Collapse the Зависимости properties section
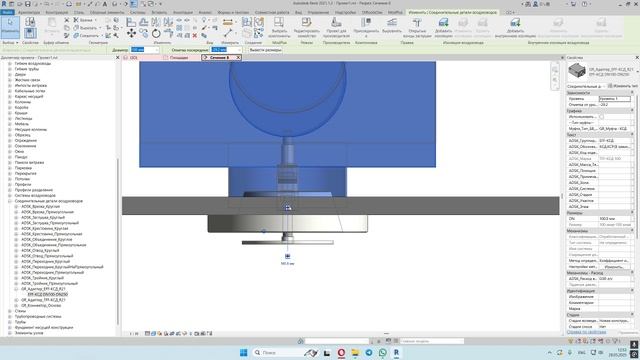This screenshot has height=360, width=640. 632,93
